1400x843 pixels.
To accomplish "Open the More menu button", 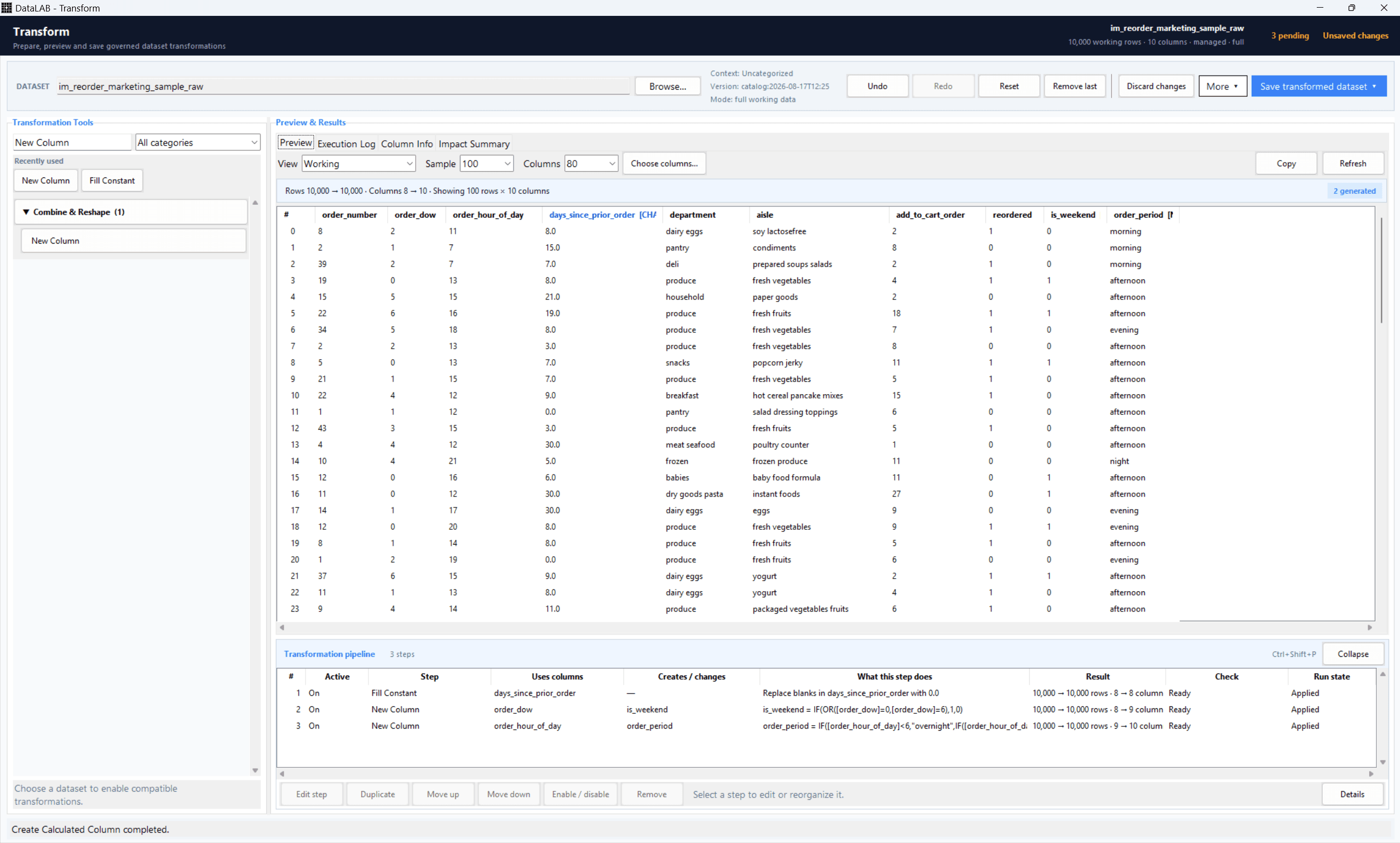I will pyautogui.click(x=1222, y=86).
